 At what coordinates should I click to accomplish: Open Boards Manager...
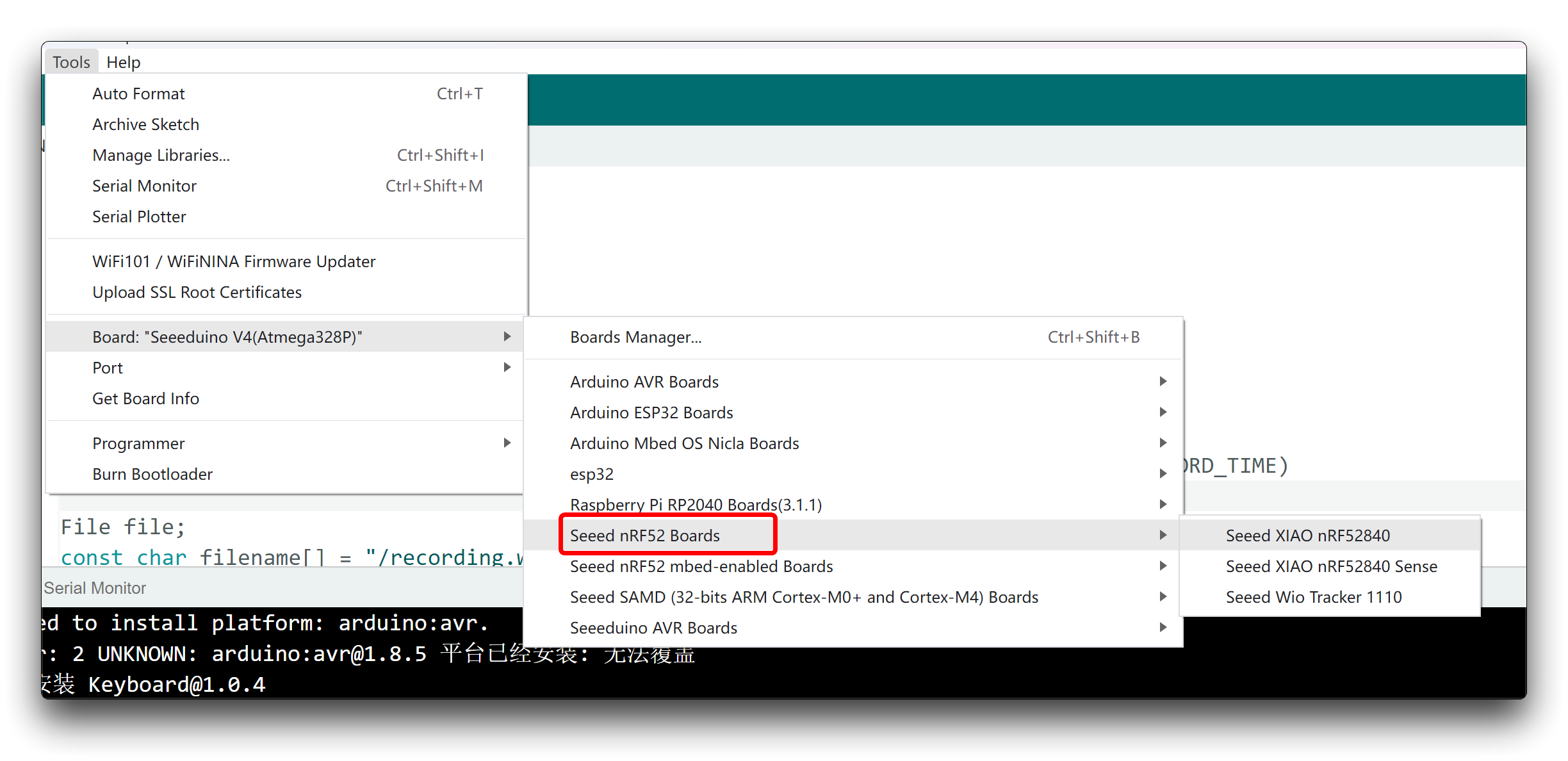(853, 337)
